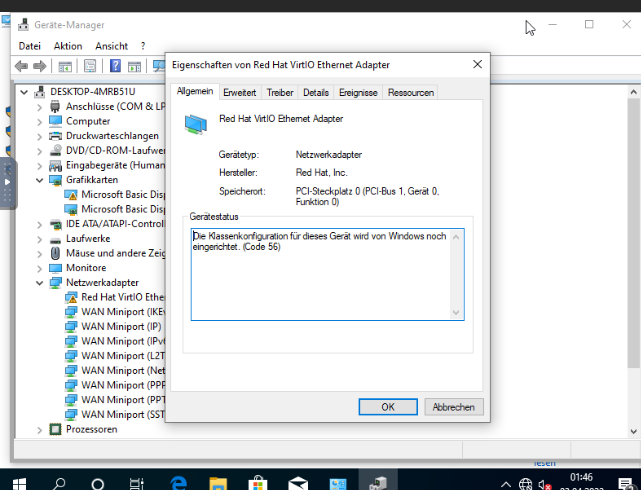The width and height of the screenshot is (641, 490).
Task: Switch to the Ressourcen tab
Action: [x=411, y=93]
